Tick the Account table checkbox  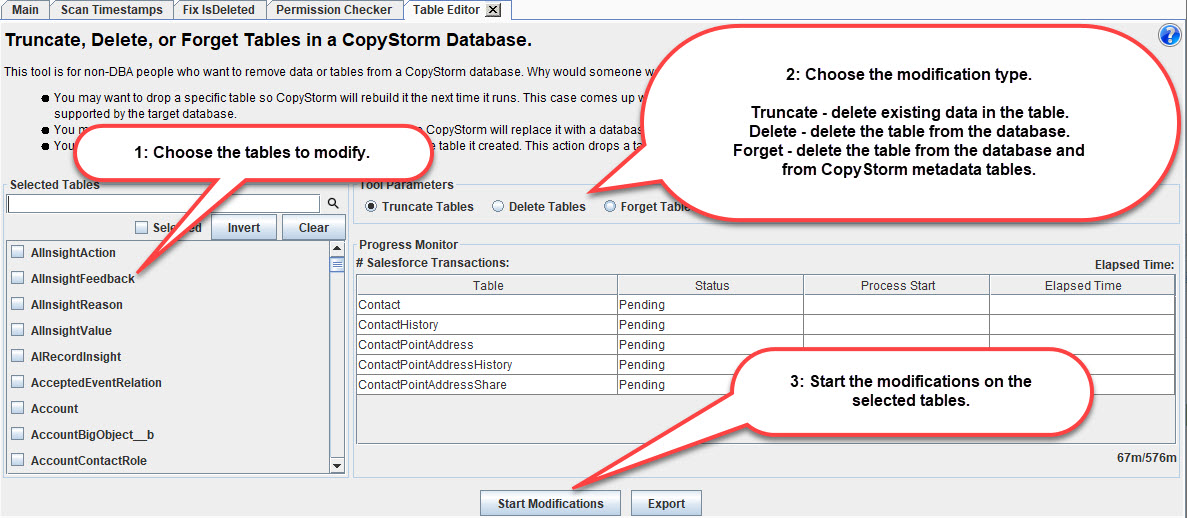tap(17, 408)
